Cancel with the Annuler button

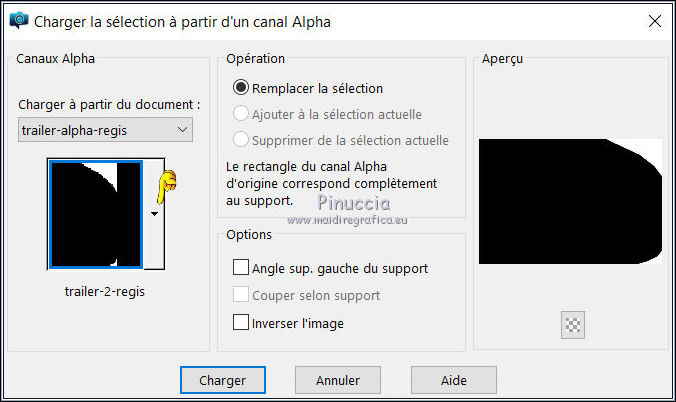point(338,380)
